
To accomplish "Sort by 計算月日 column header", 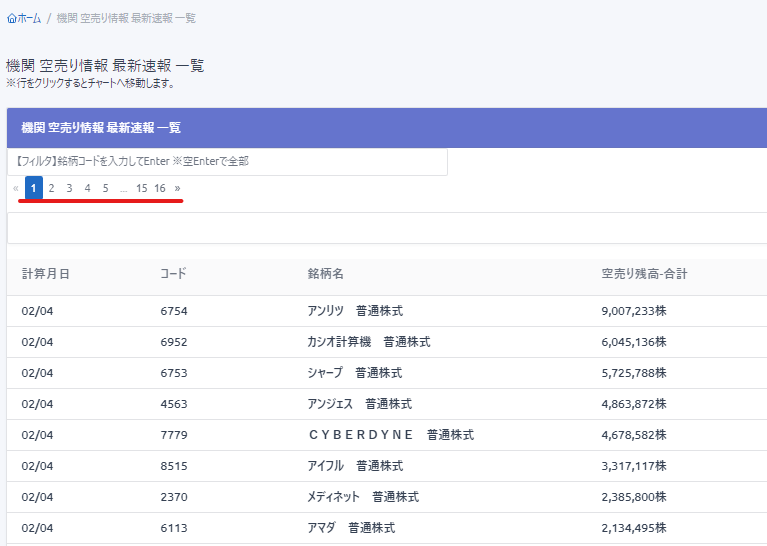I will (x=45, y=273).
